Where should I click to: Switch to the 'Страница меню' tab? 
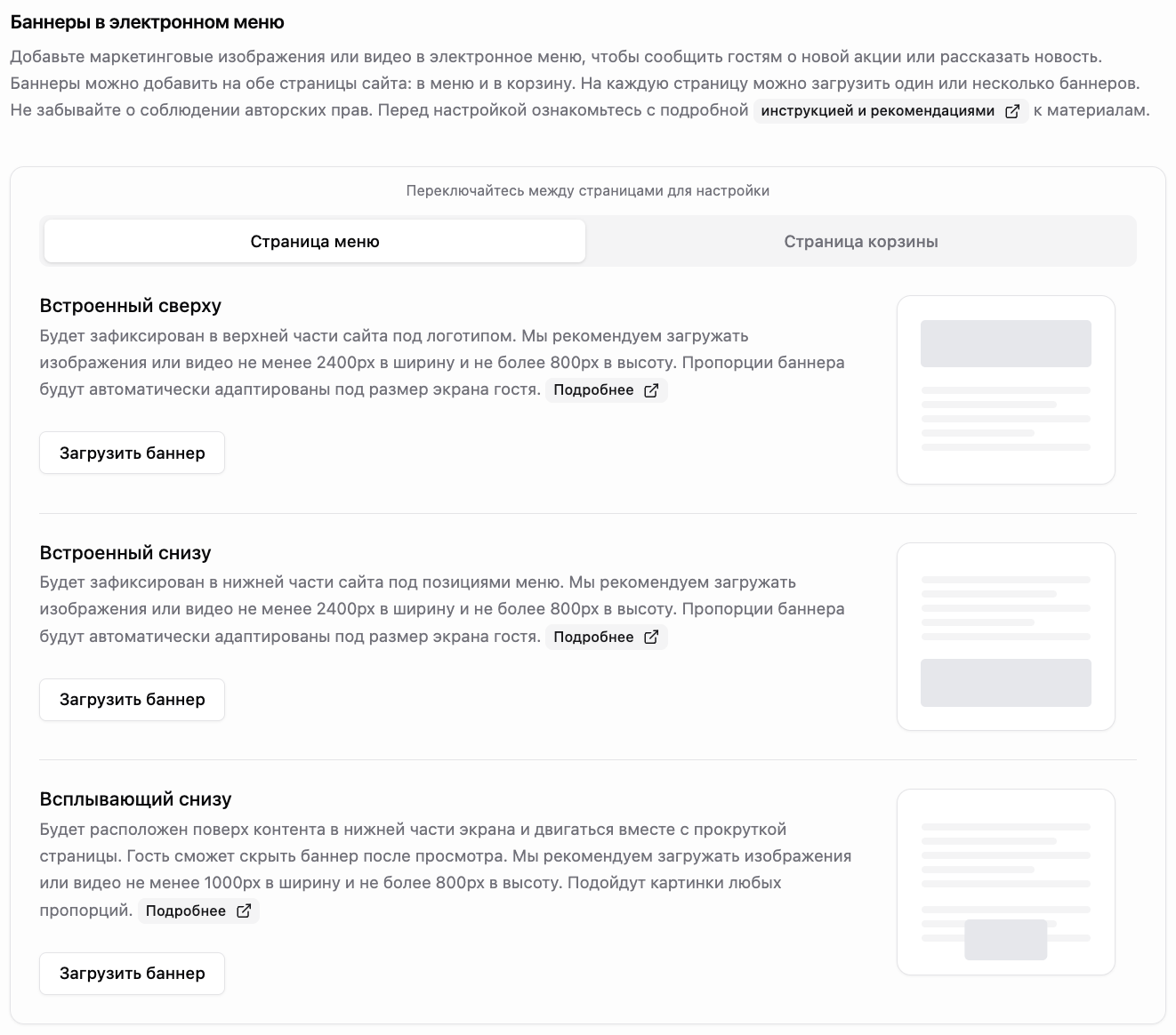[x=315, y=241]
